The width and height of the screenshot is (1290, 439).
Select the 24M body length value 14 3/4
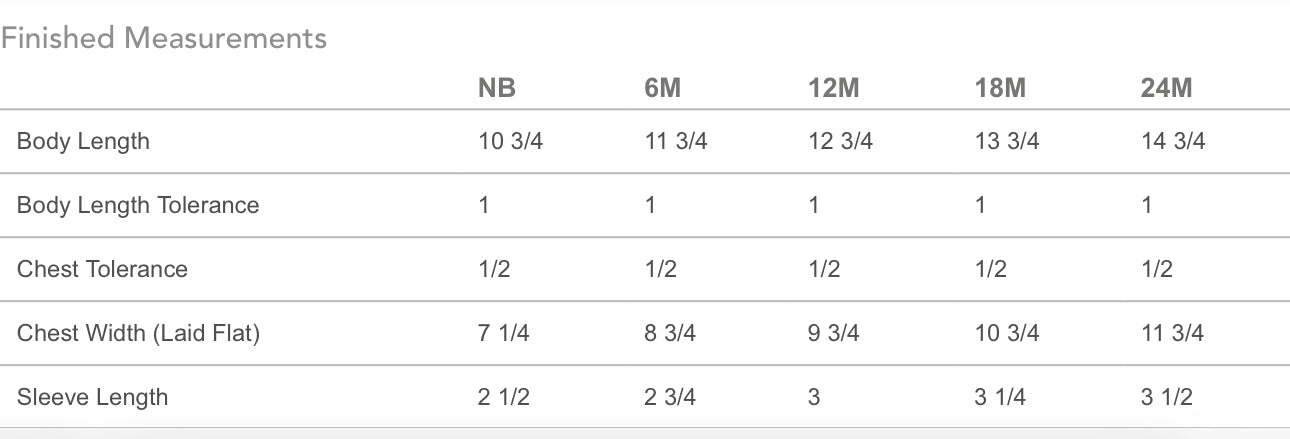tap(1173, 141)
